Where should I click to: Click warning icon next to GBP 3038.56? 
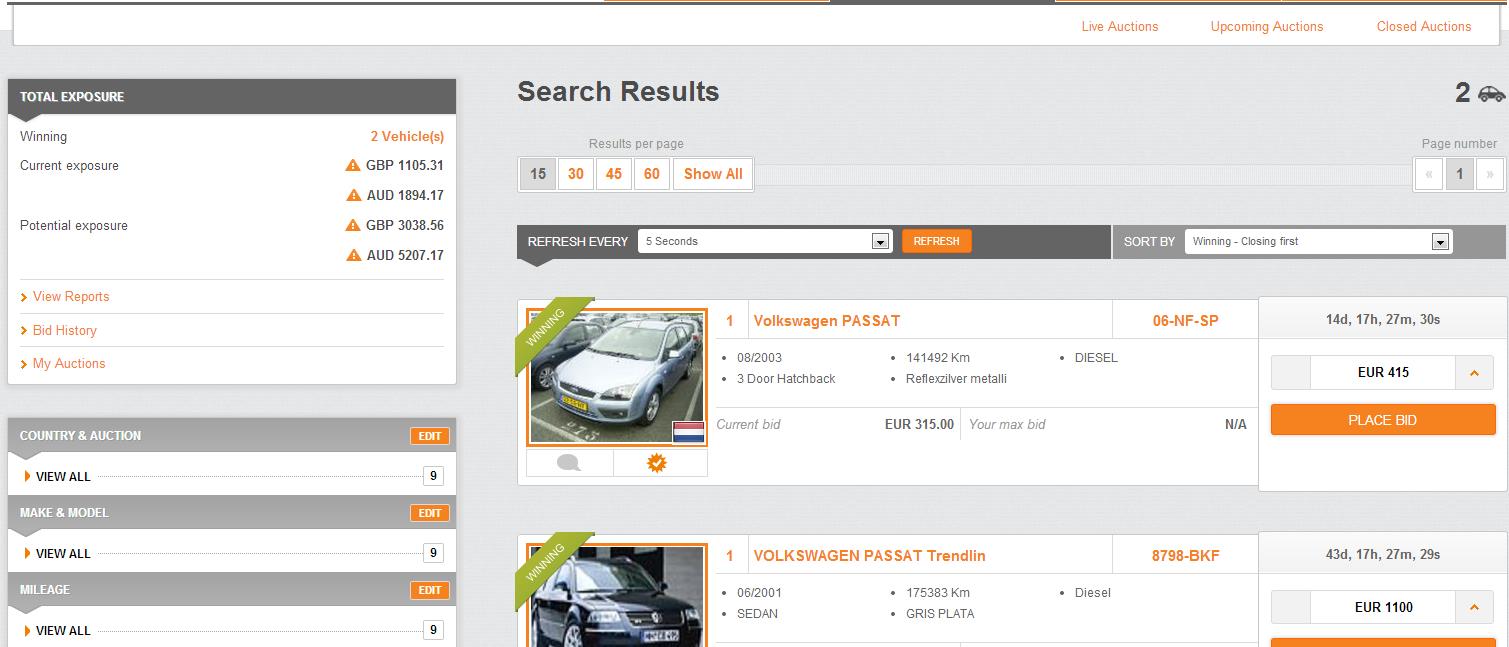point(353,226)
